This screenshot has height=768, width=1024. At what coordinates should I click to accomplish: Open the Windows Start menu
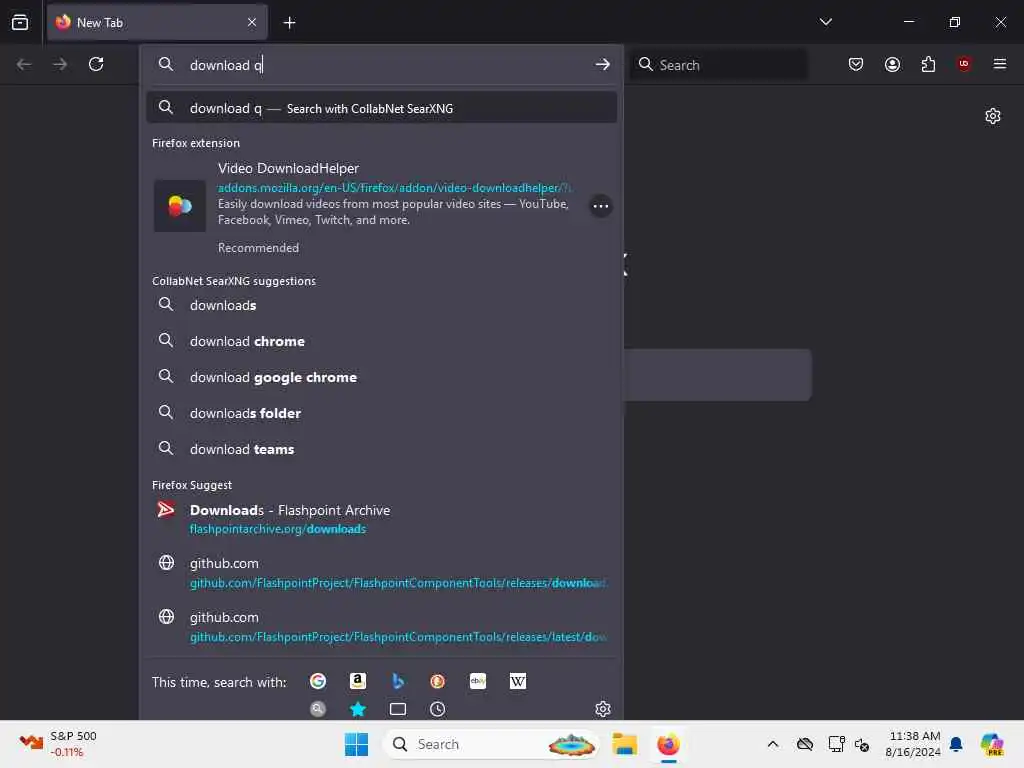[357, 744]
